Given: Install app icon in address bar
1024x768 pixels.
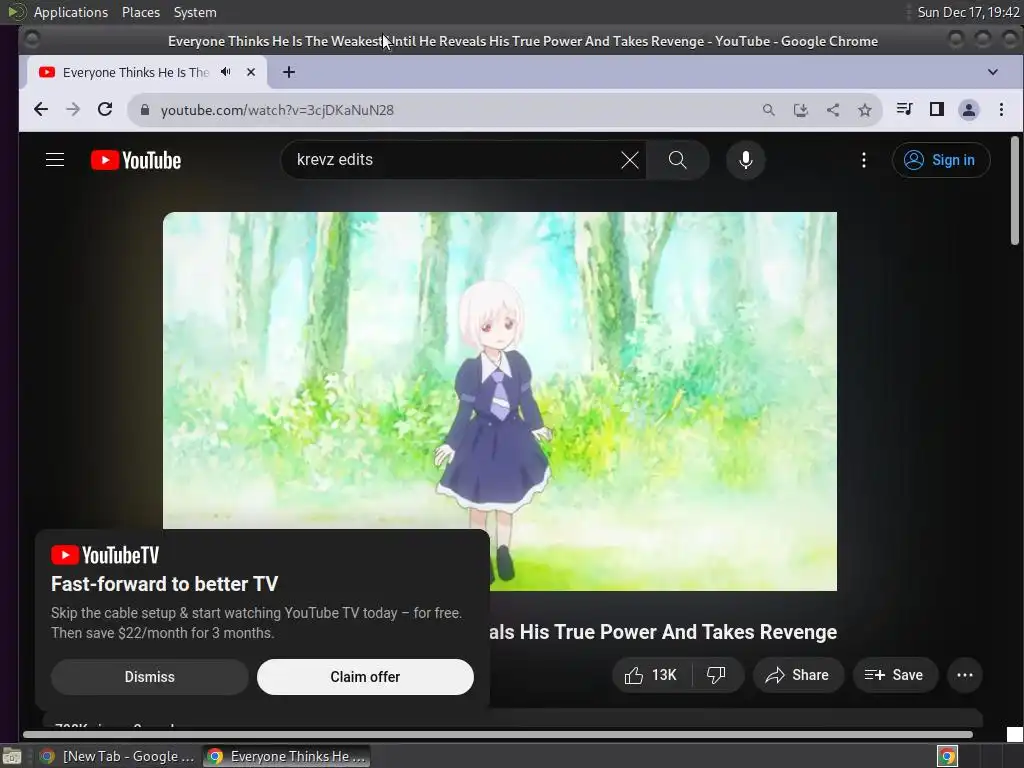Looking at the screenshot, I should [801, 110].
